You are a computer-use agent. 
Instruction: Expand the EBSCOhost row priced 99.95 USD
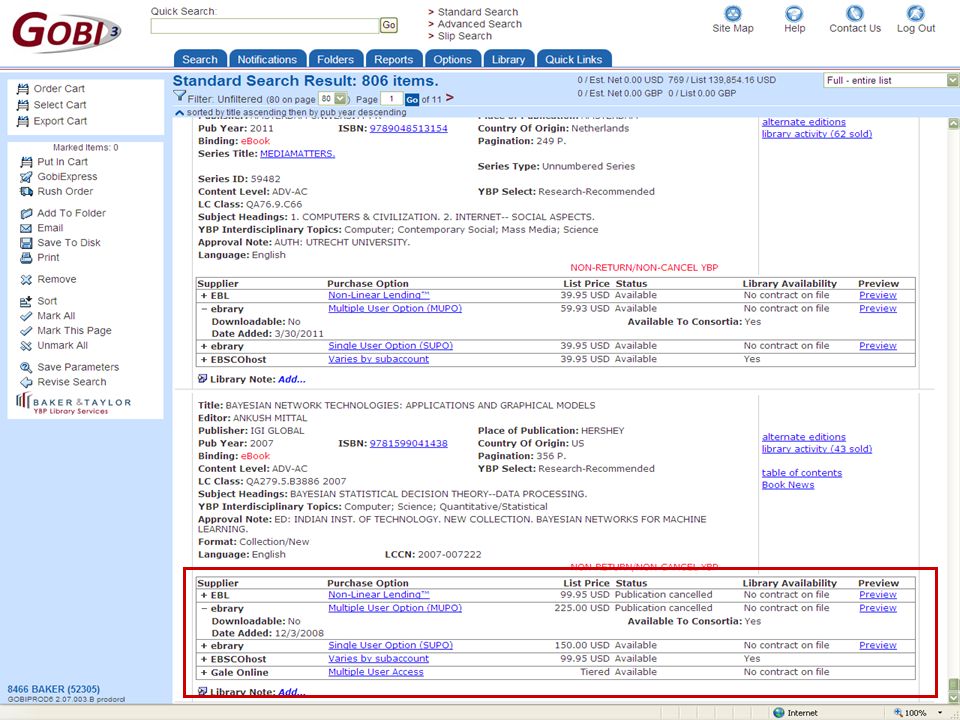pos(204,659)
